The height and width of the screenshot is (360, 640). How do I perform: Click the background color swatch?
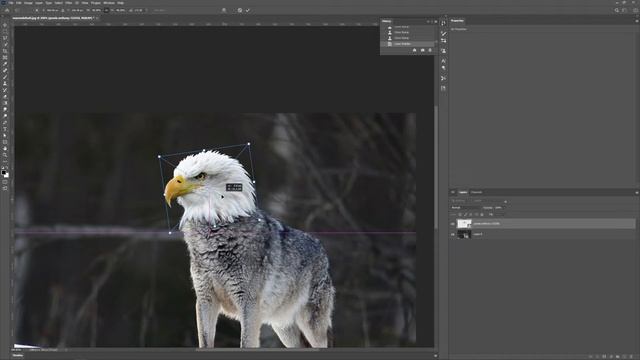tap(6, 175)
